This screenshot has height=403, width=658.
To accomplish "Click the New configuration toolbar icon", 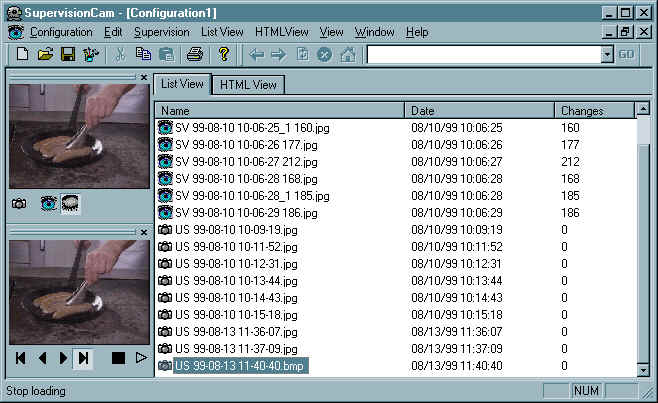I will tap(23, 54).
